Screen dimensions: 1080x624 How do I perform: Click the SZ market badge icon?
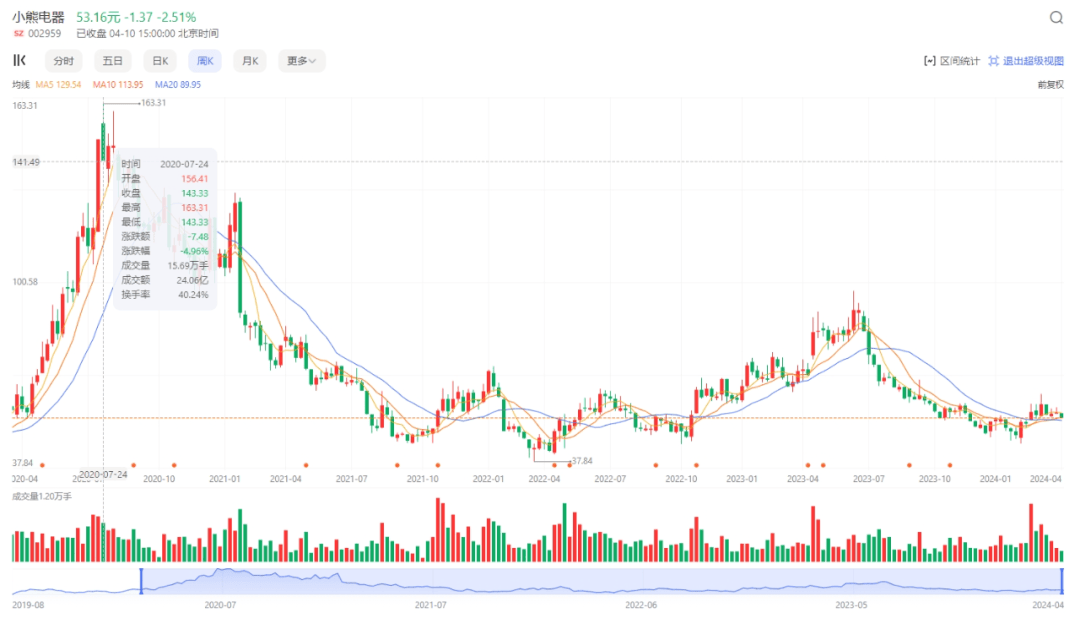tap(18, 33)
